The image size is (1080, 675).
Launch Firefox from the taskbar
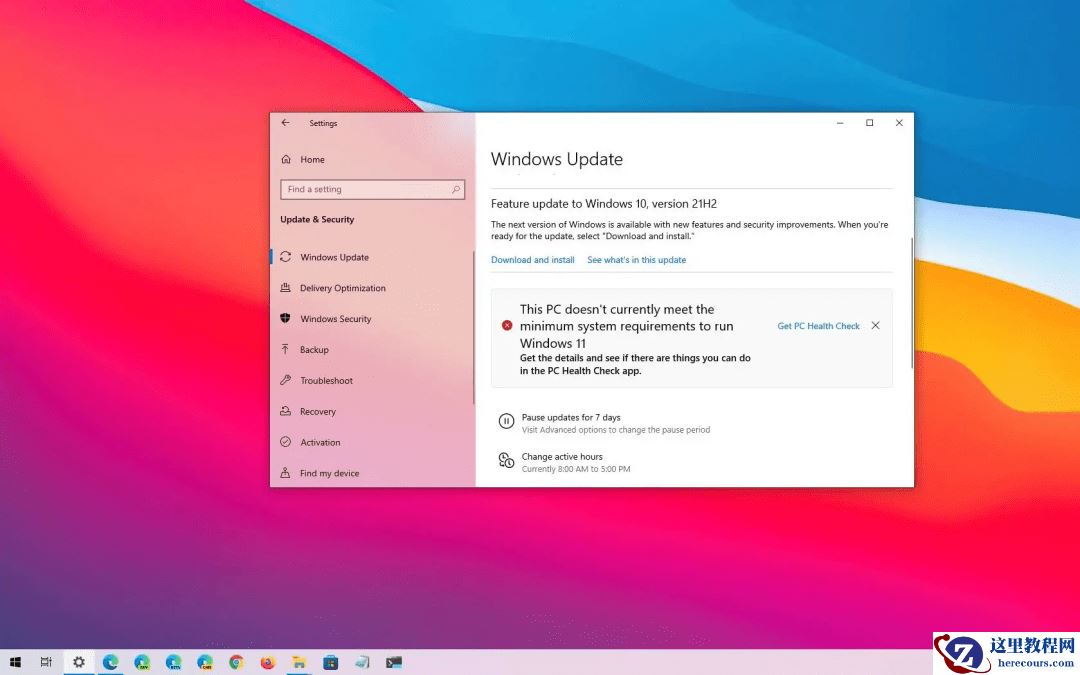tap(268, 662)
